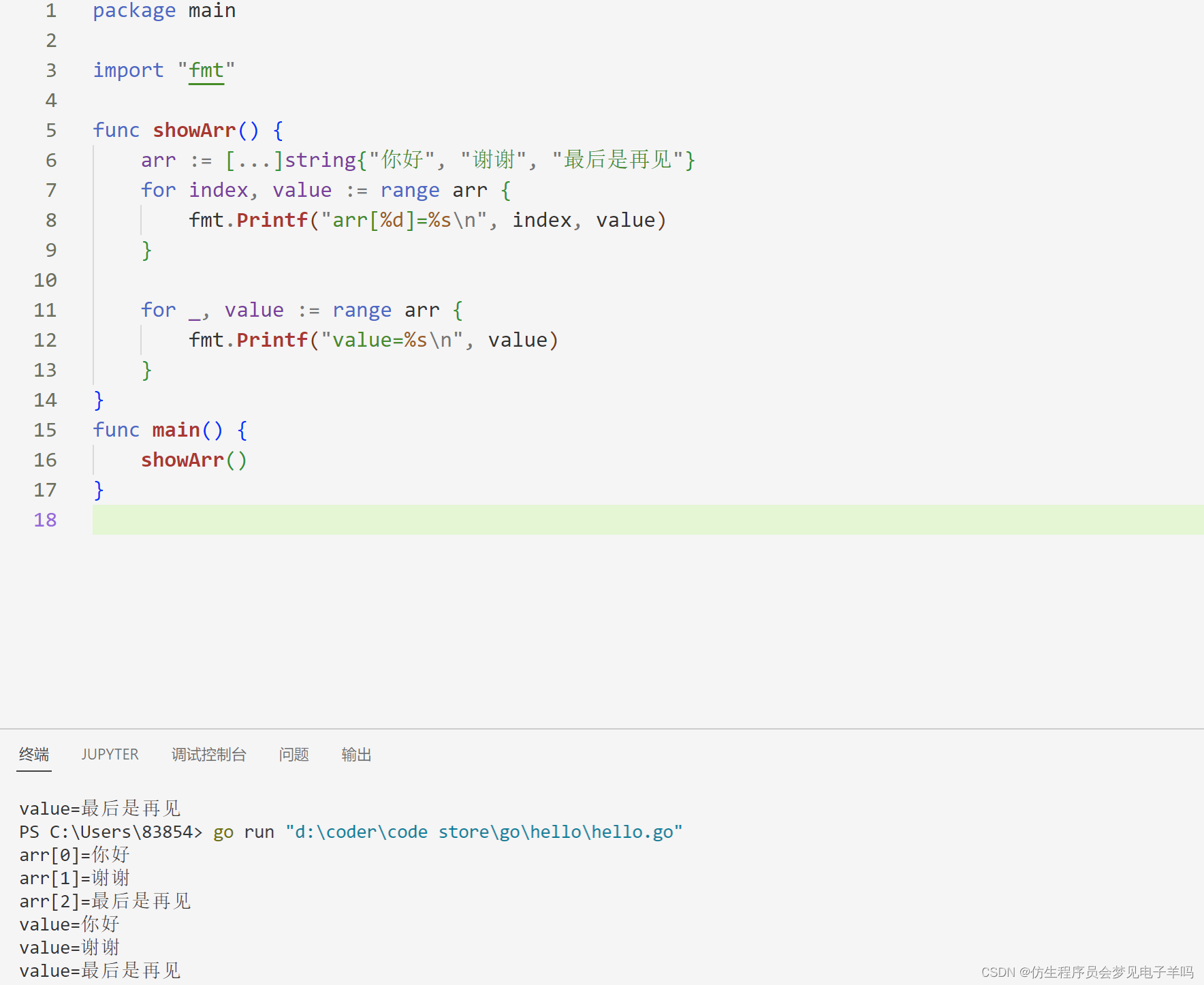Click the closing brace on line 17

99,490
